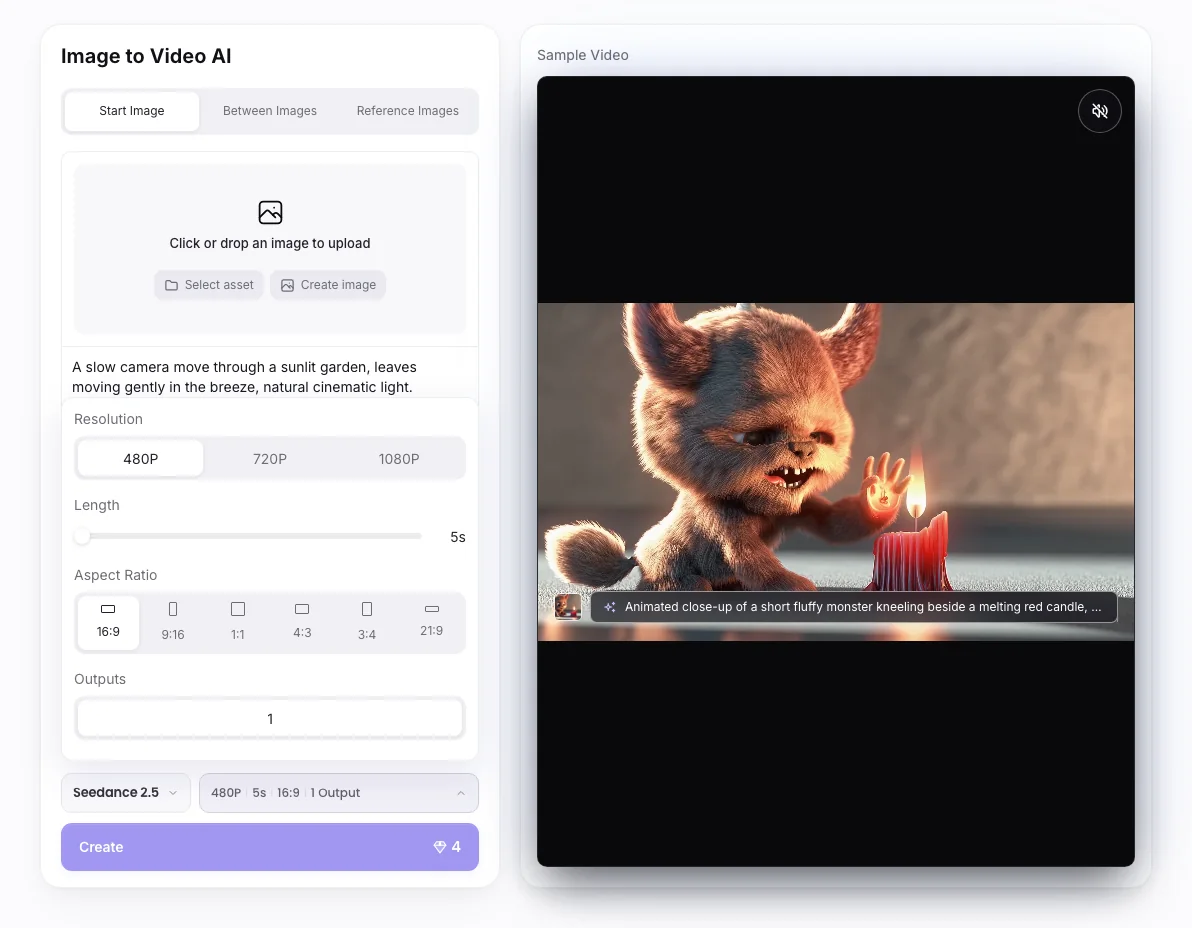Choose 1080P resolution
The height and width of the screenshot is (928, 1192).
coord(399,458)
